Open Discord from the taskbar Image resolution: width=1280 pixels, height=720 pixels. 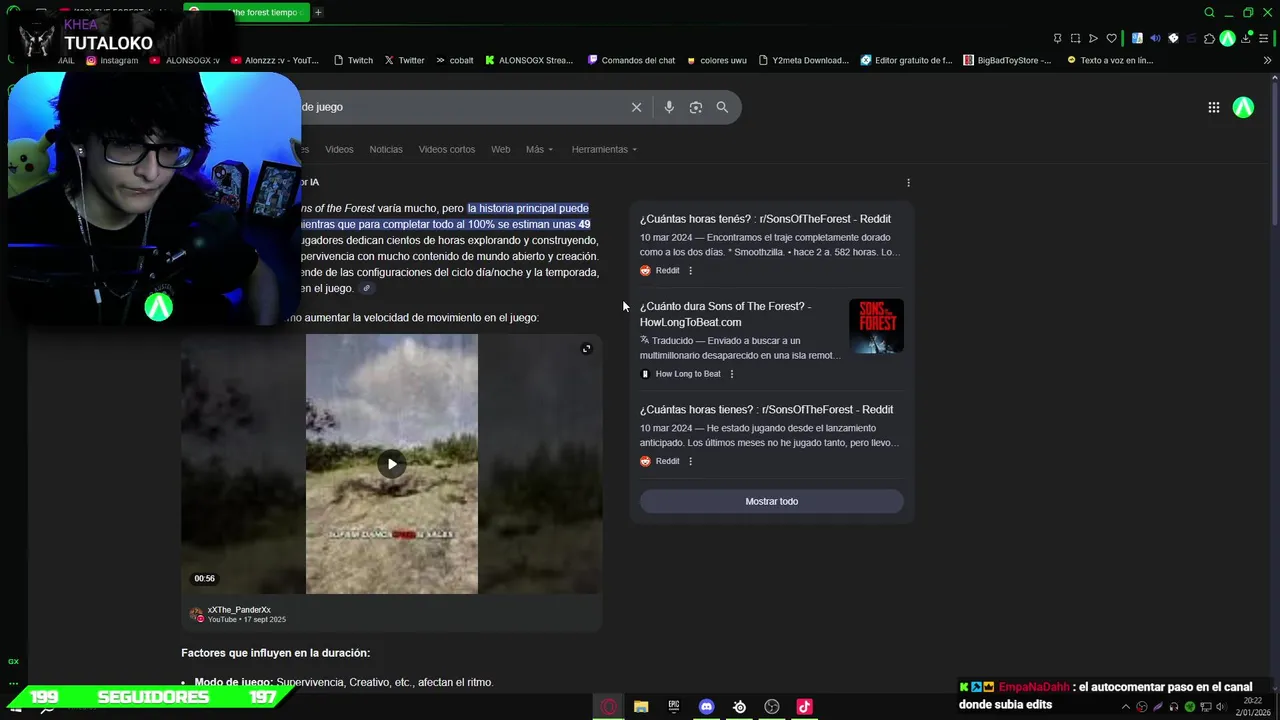click(x=707, y=707)
